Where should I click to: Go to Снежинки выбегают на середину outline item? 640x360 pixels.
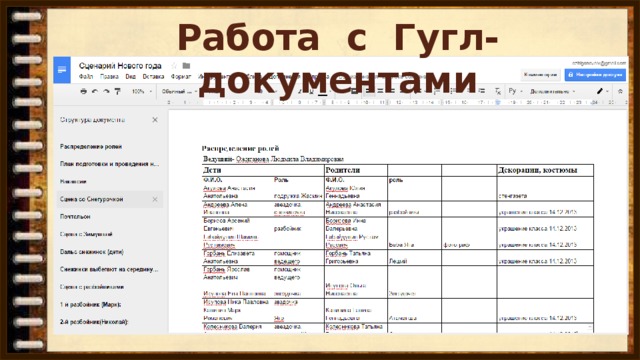[109, 269]
